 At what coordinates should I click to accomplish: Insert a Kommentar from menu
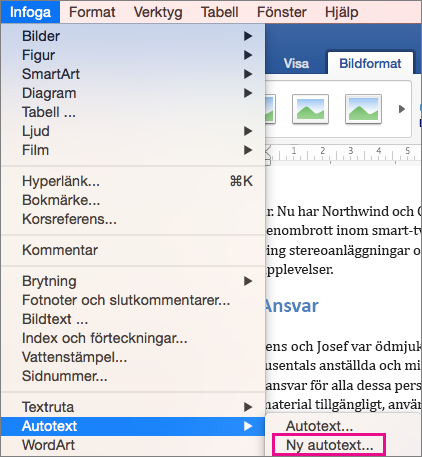pyautogui.click(x=133, y=250)
